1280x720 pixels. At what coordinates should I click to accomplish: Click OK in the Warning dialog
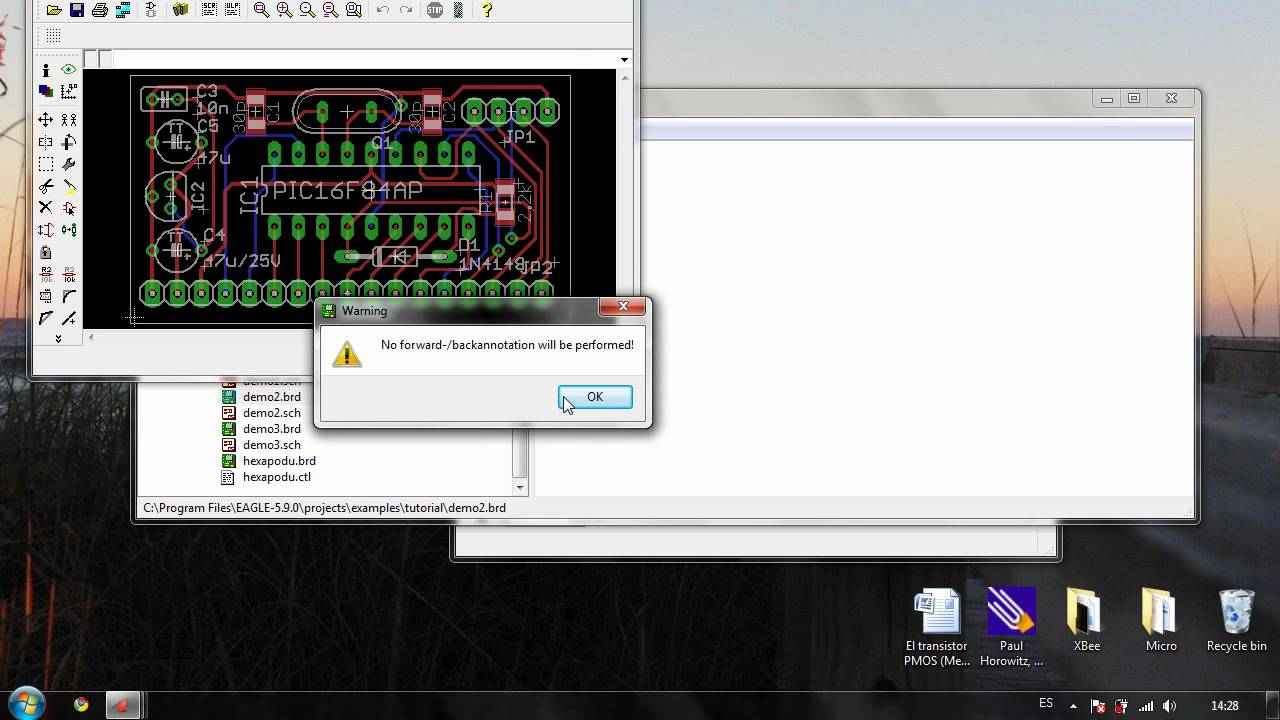pos(595,397)
